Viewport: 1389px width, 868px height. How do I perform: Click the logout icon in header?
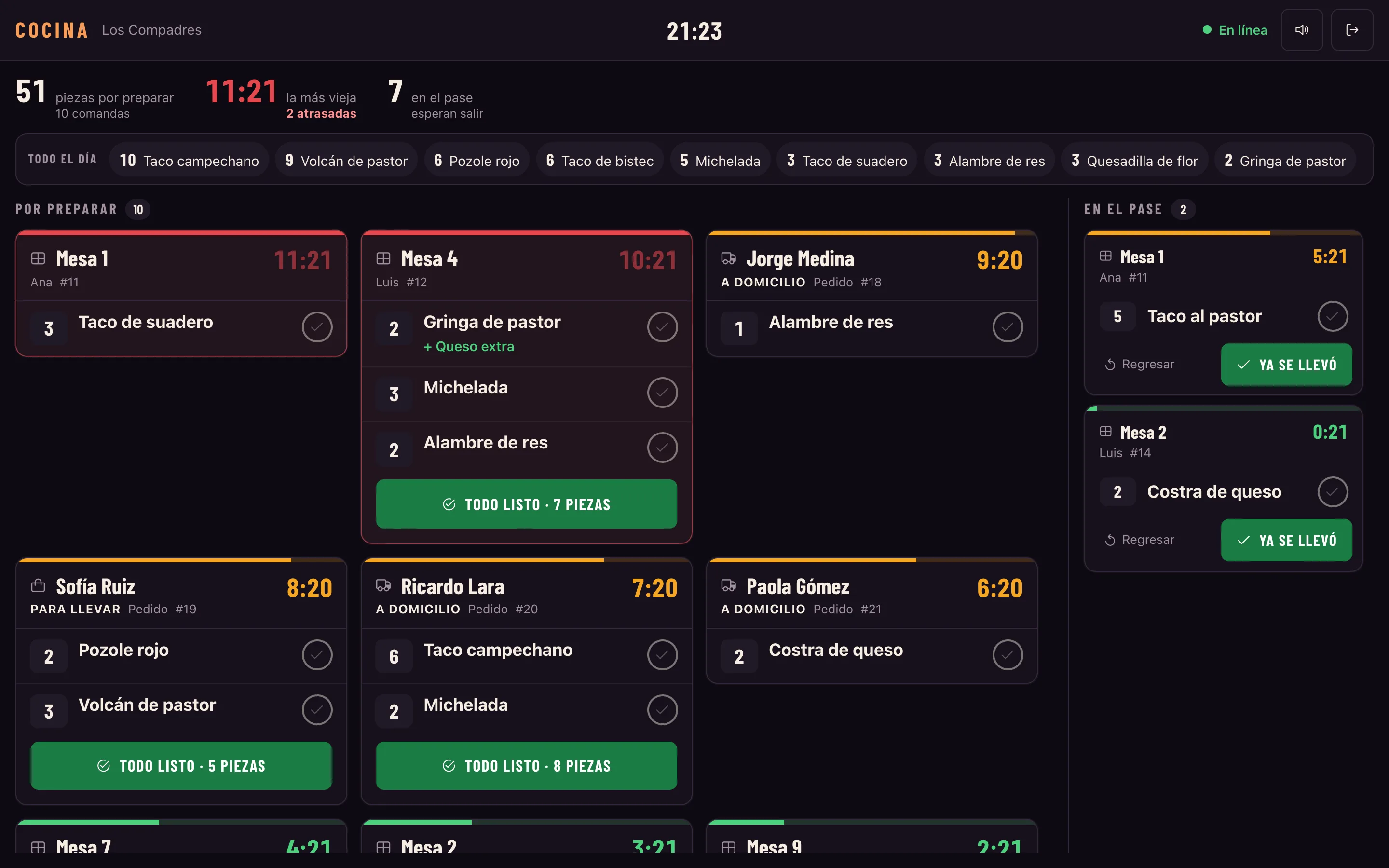[1352, 30]
